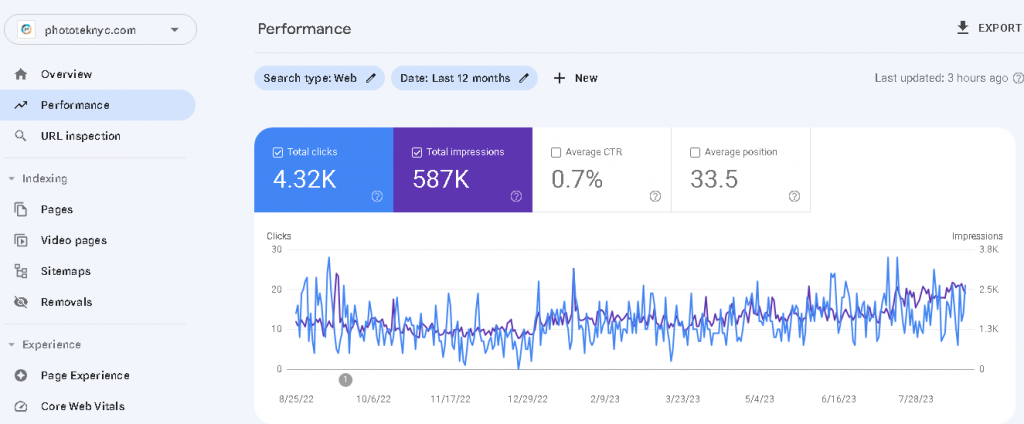
Task: Click the Performance page heading
Action: [304, 29]
